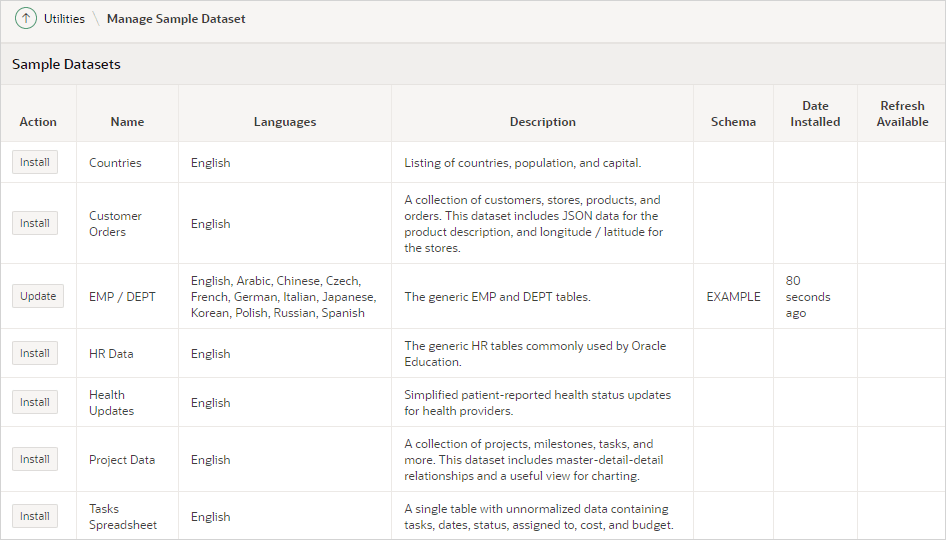Install the Countries dataset
The image size is (946, 540).
click(x=35, y=162)
